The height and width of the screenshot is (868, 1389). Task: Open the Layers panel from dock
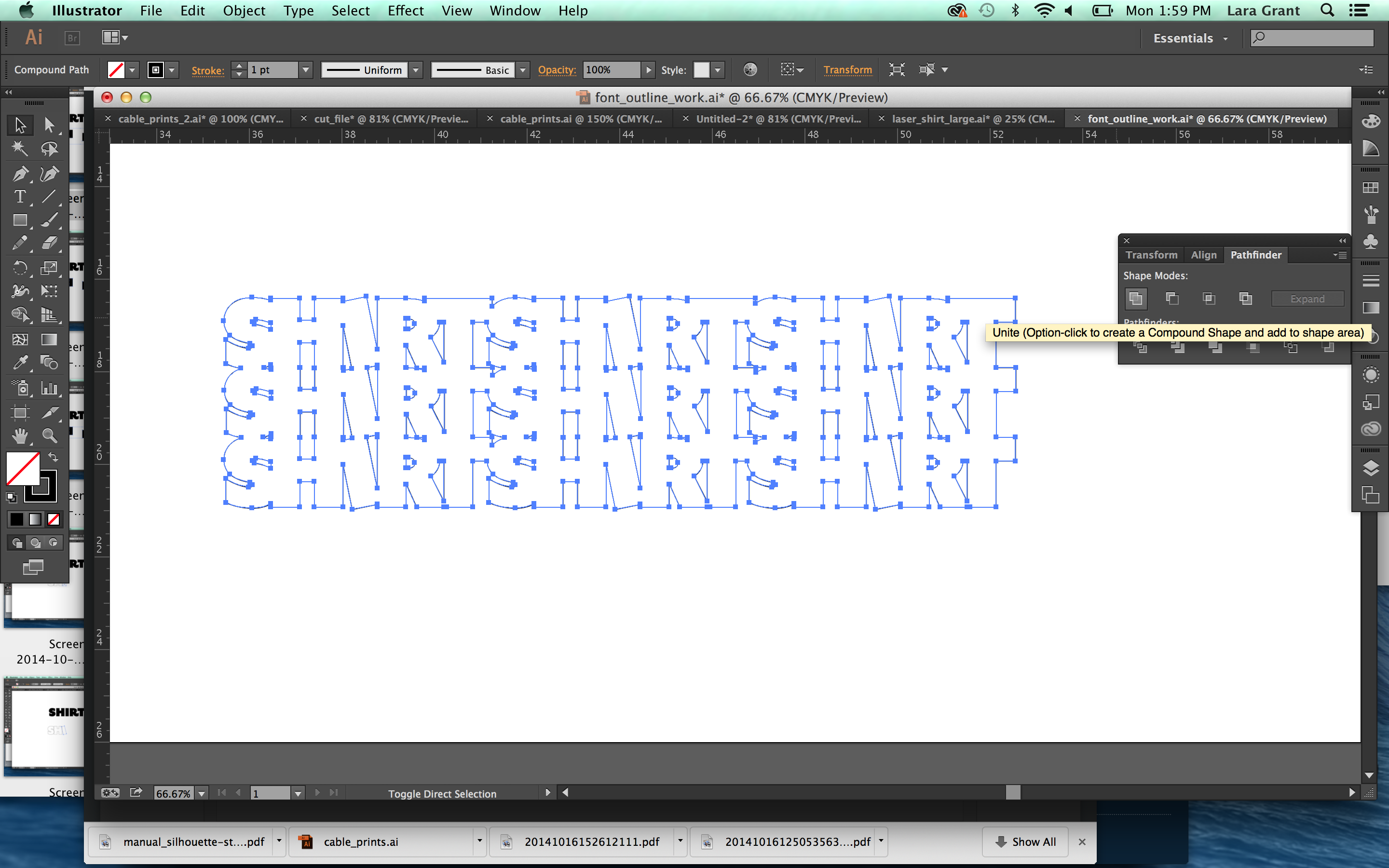coord(1371,468)
